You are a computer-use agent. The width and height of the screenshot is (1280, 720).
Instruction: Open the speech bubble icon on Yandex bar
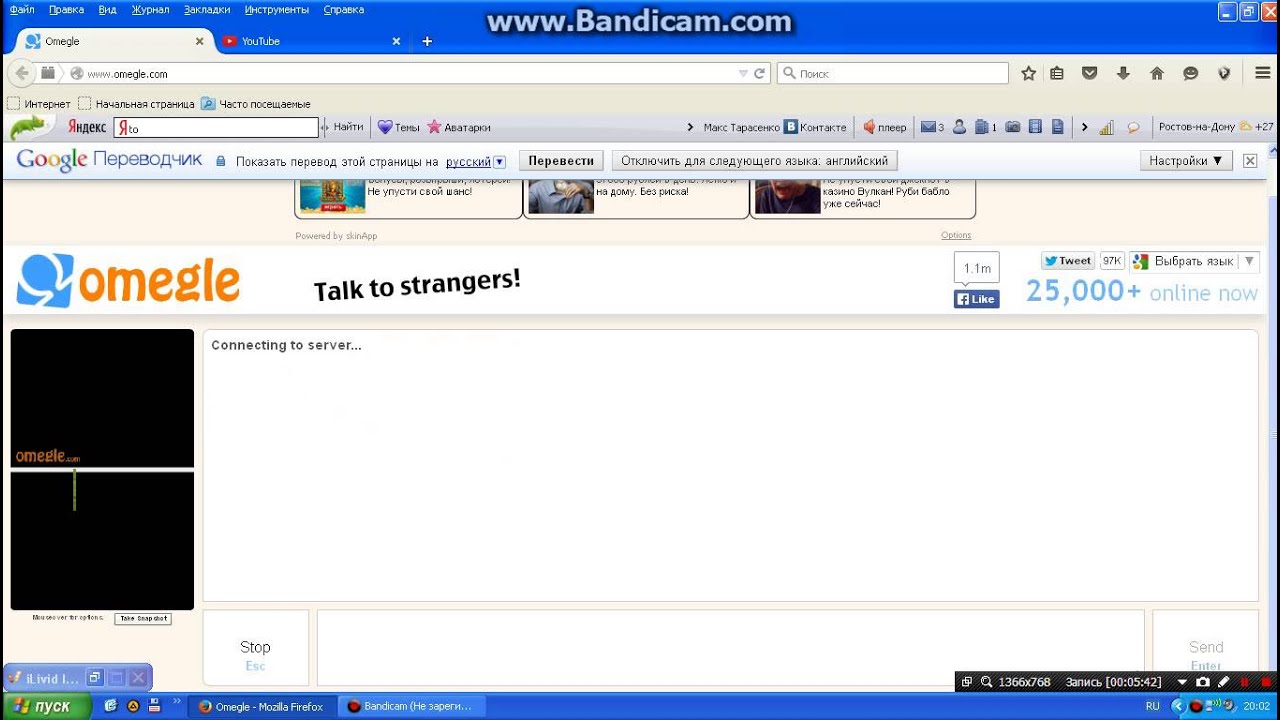pyautogui.click(x=1133, y=127)
